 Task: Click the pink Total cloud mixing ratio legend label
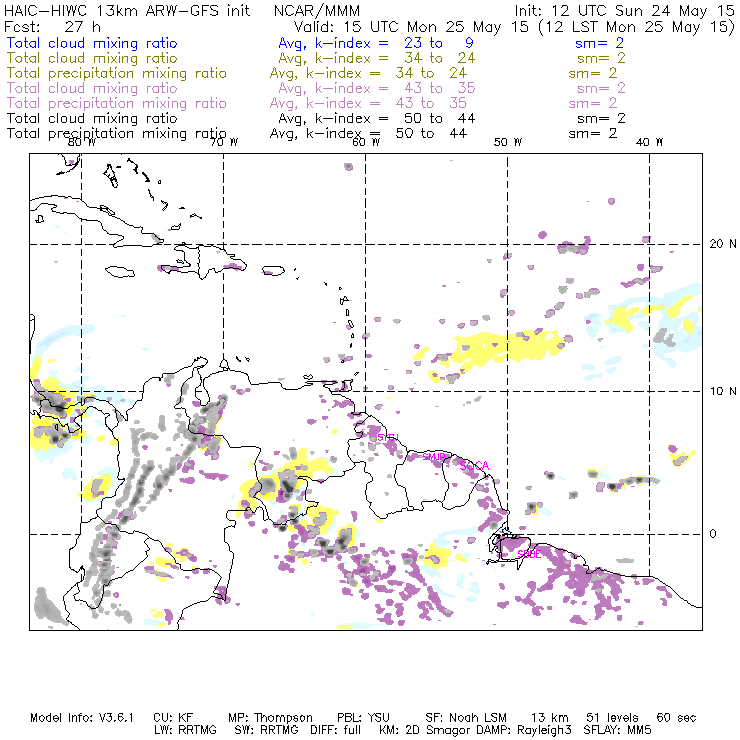coord(92,88)
